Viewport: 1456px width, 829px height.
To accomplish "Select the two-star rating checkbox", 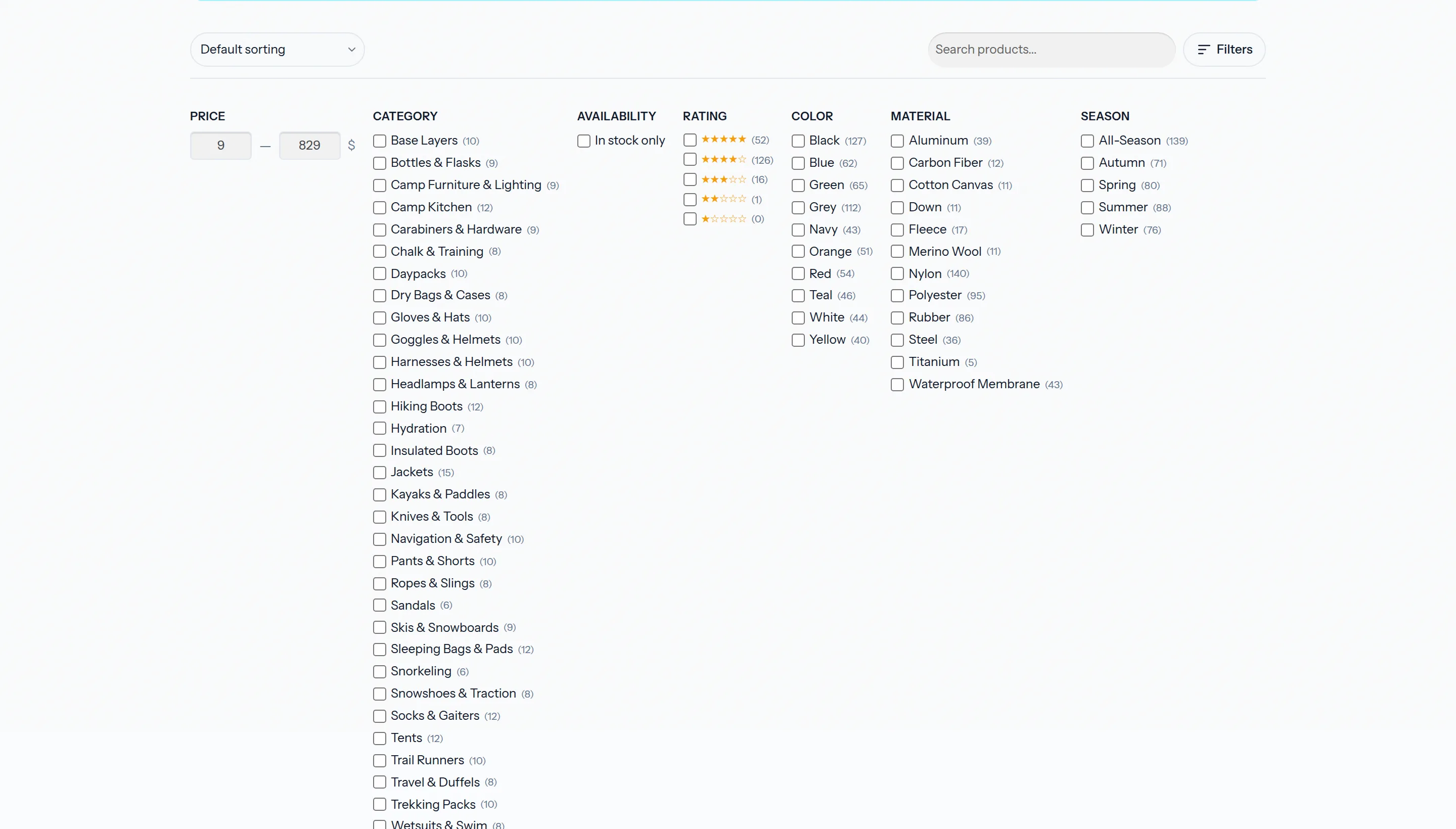I will pyautogui.click(x=690, y=199).
